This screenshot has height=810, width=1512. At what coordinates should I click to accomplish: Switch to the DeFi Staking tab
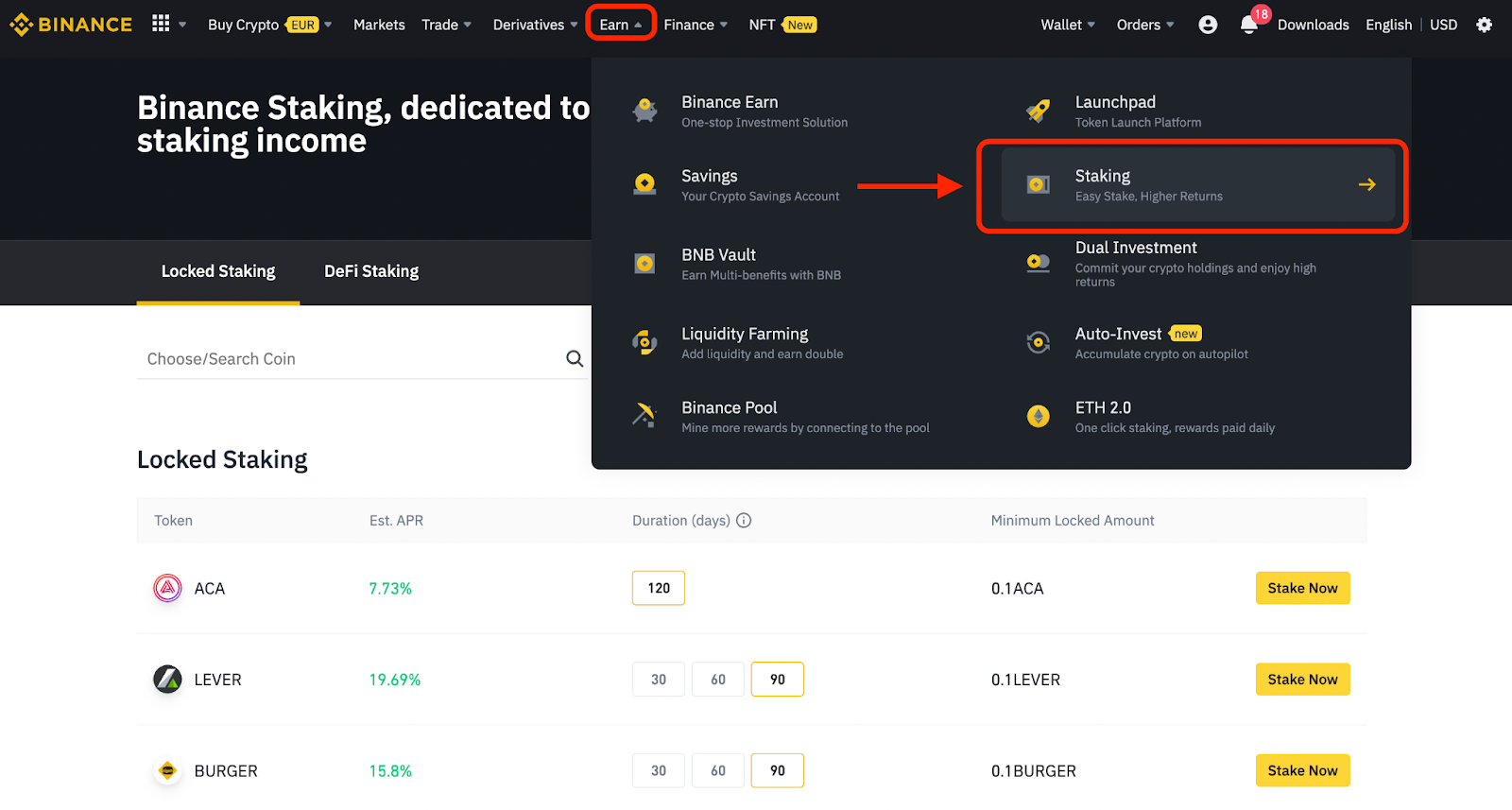(x=371, y=271)
